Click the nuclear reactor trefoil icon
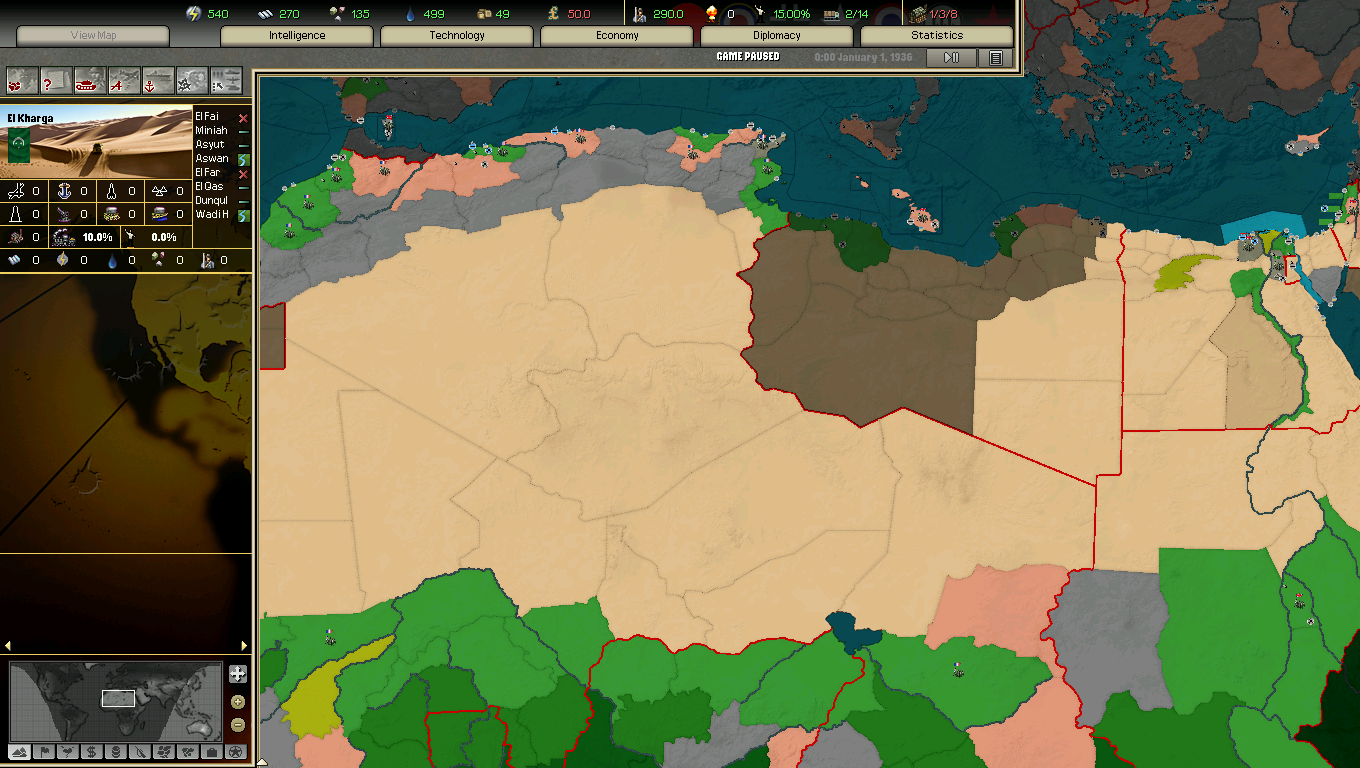 (160, 191)
